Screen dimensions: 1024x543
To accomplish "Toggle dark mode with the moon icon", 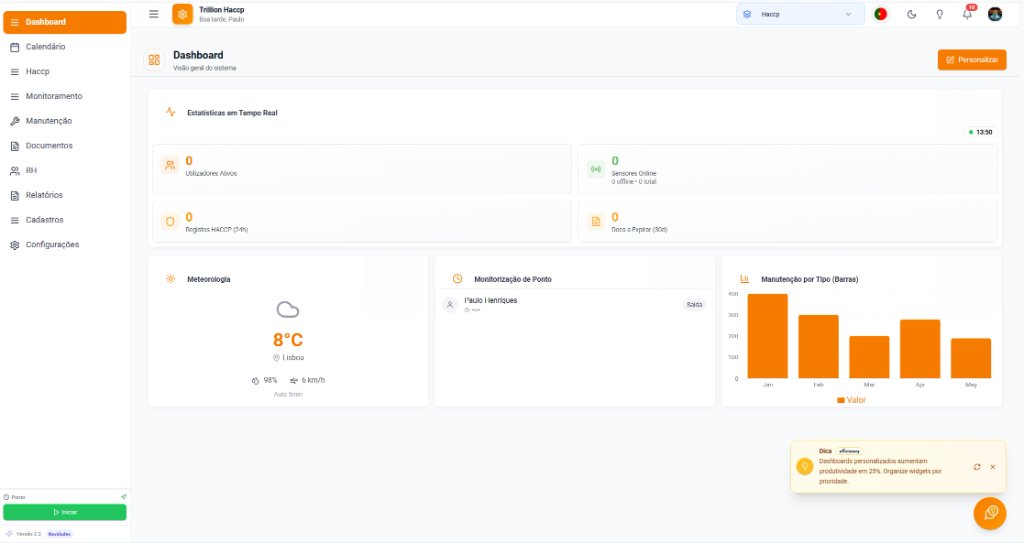I will (x=912, y=14).
